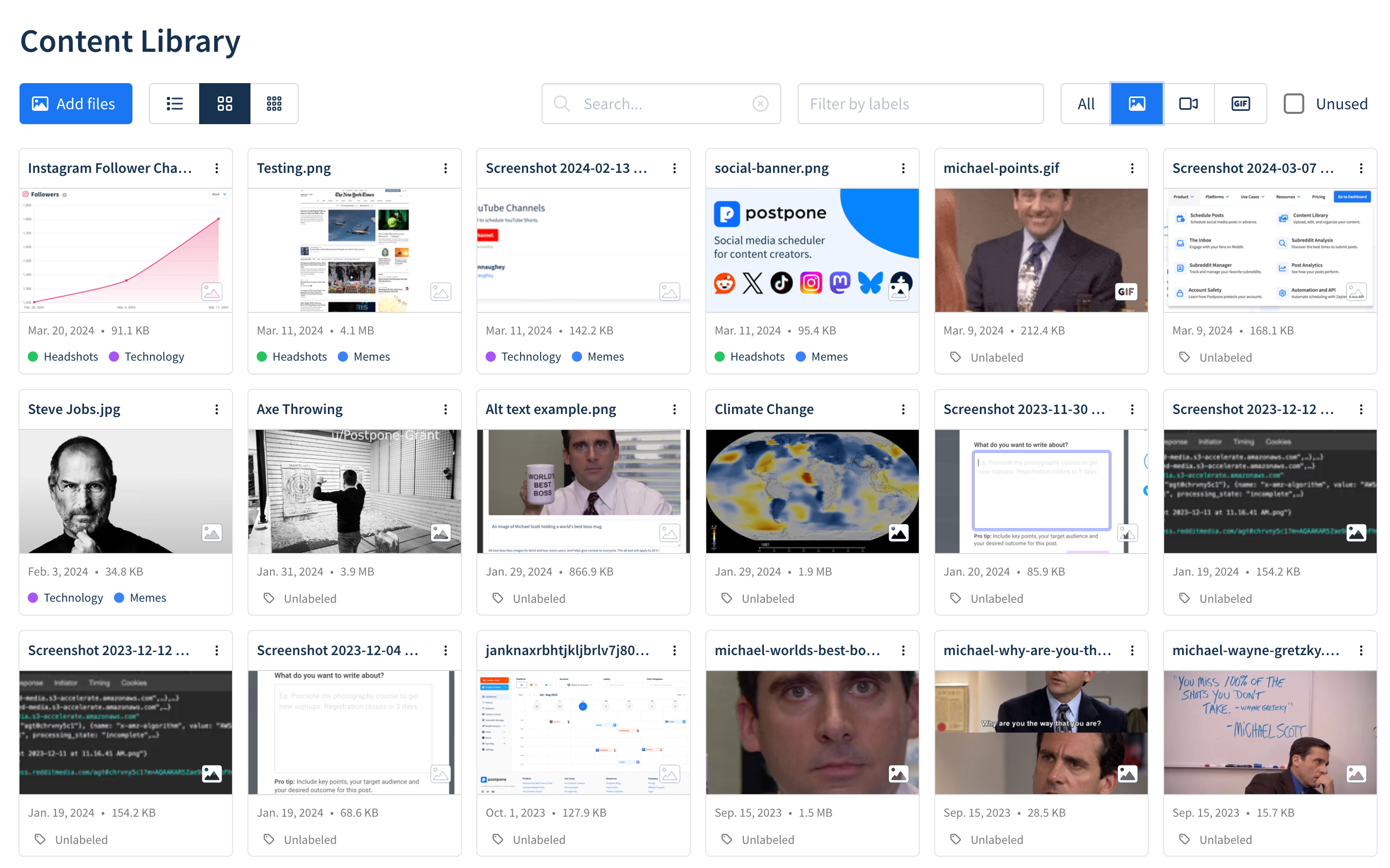Open the michael-why-are-you-the thumbnail
The height and width of the screenshot is (868, 1390).
(x=1041, y=733)
